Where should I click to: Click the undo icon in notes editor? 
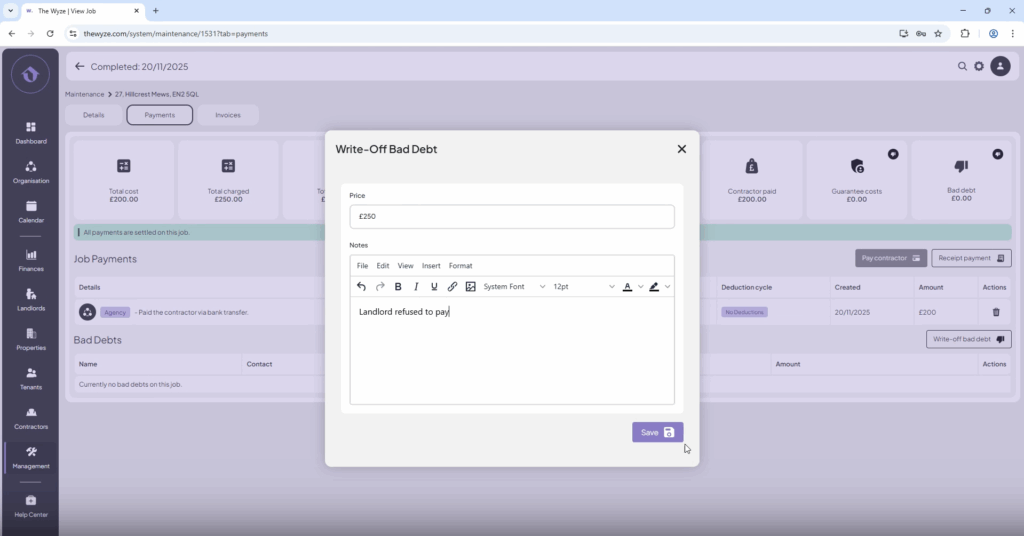tap(361, 286)
